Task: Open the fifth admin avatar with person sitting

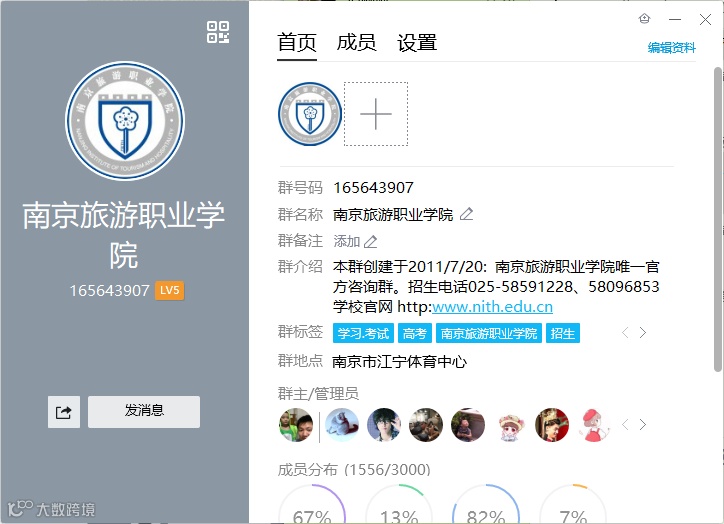Action: (x=468, y=425)
